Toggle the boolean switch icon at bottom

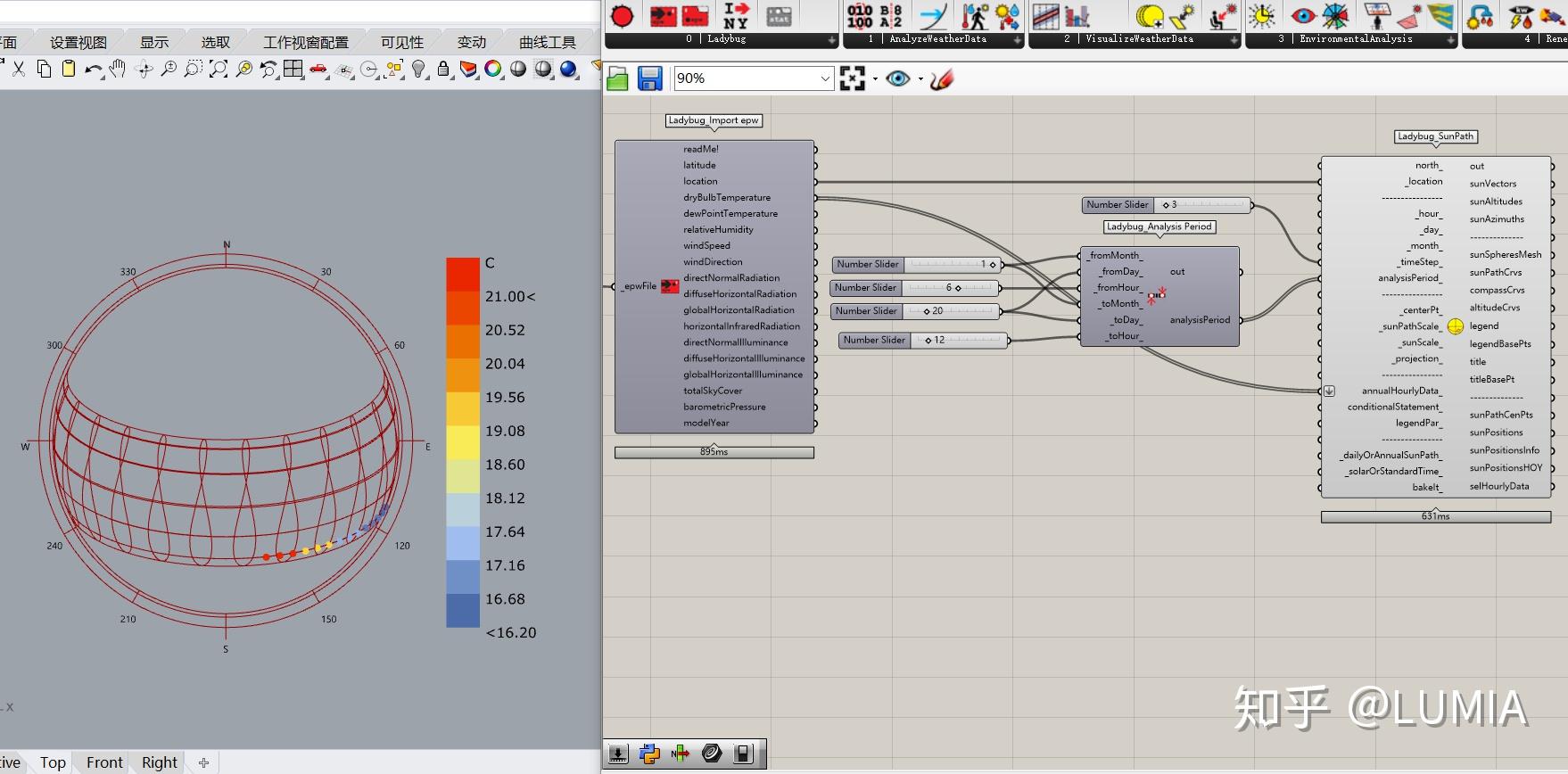[743, 754]
